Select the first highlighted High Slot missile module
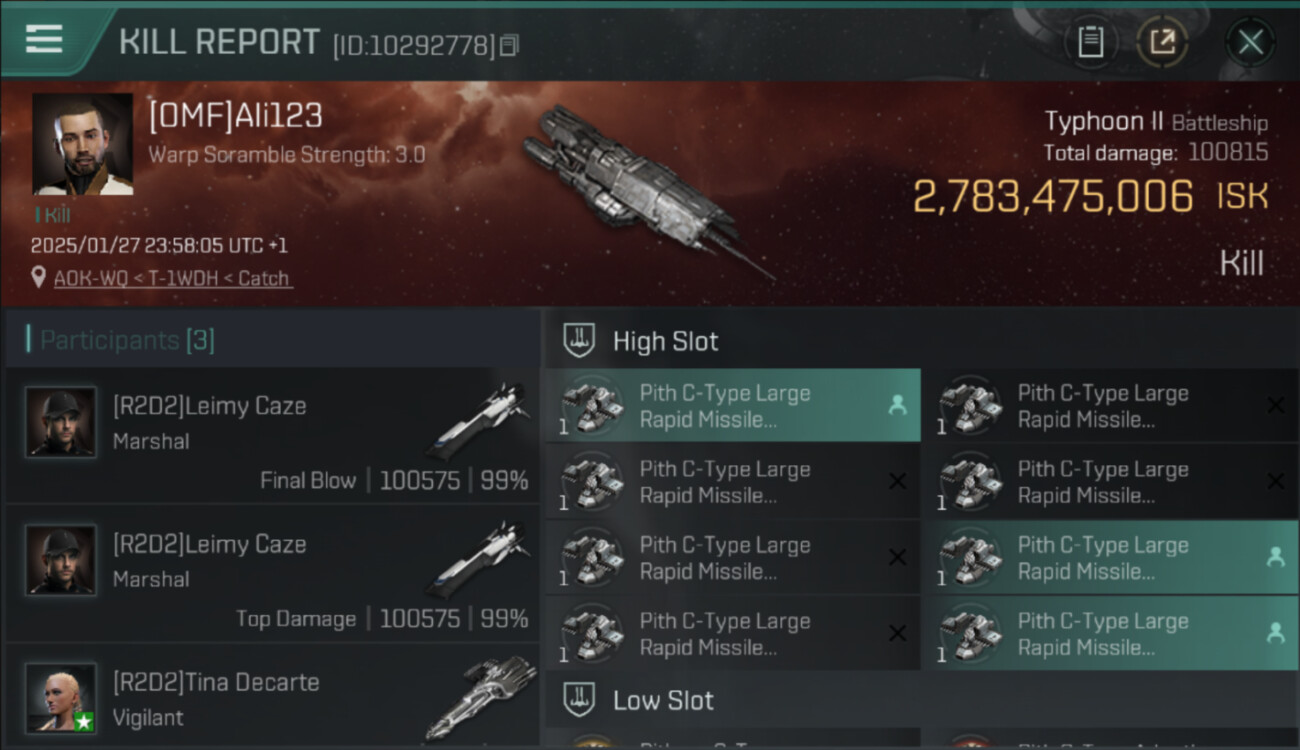The width and height of the screenshot is (1300, 750). (732, 406)
